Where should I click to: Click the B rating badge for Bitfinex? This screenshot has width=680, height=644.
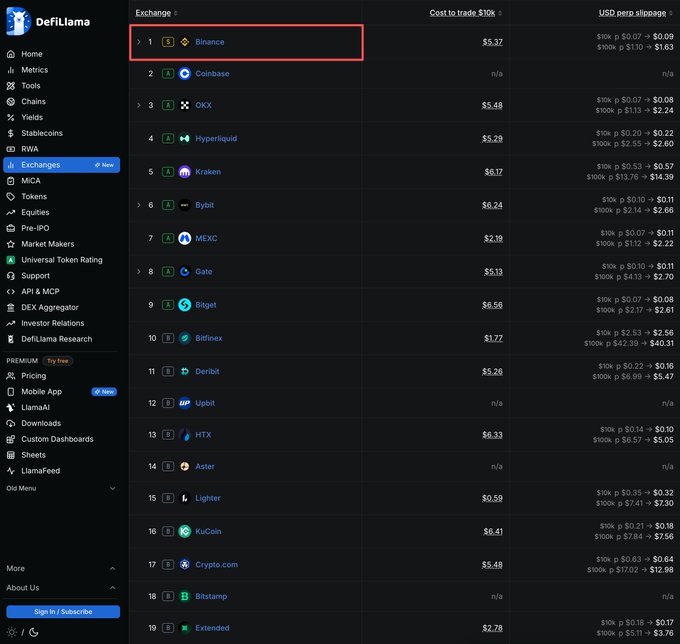pyautogui.click(x=168, y=338)
